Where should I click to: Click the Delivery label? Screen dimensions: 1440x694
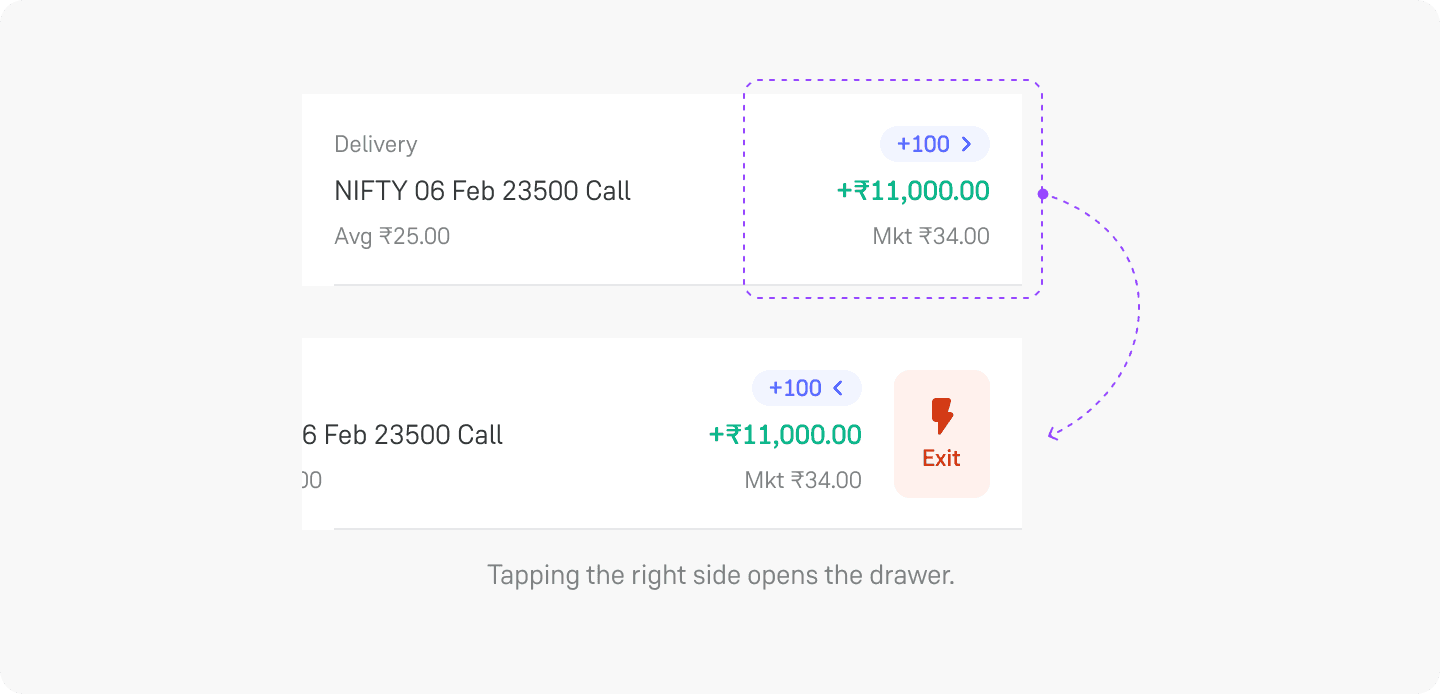pyautogui.click(x=375, y=144)
